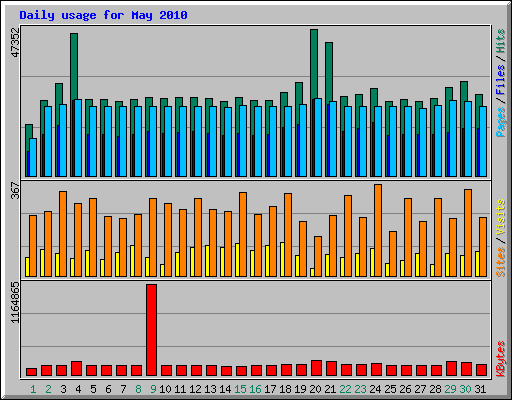Click day label 13 on the x-axis
Viewport: 512px width, 400px height.
210,389
